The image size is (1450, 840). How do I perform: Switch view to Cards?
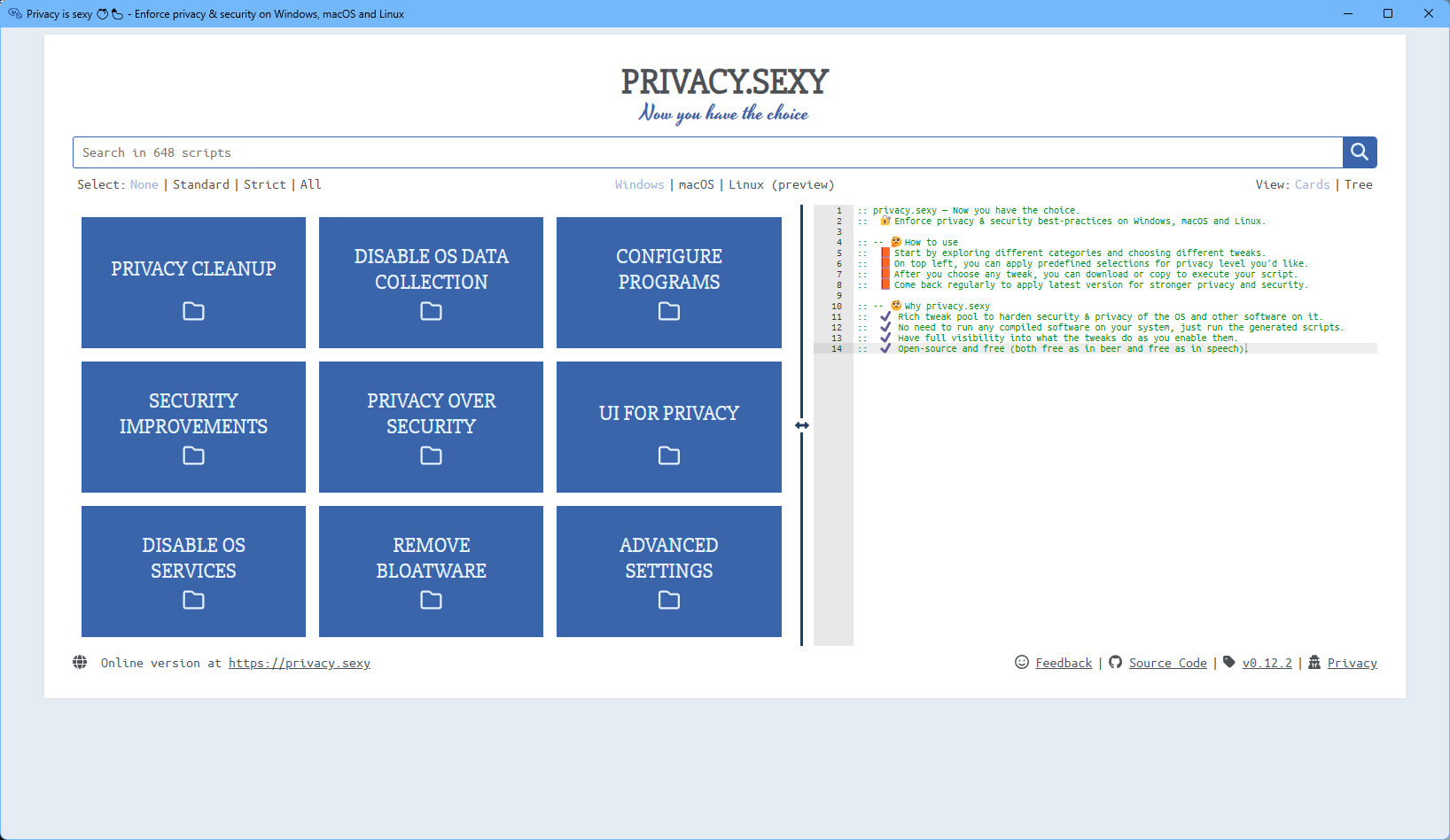click(x=1313, y=184)
